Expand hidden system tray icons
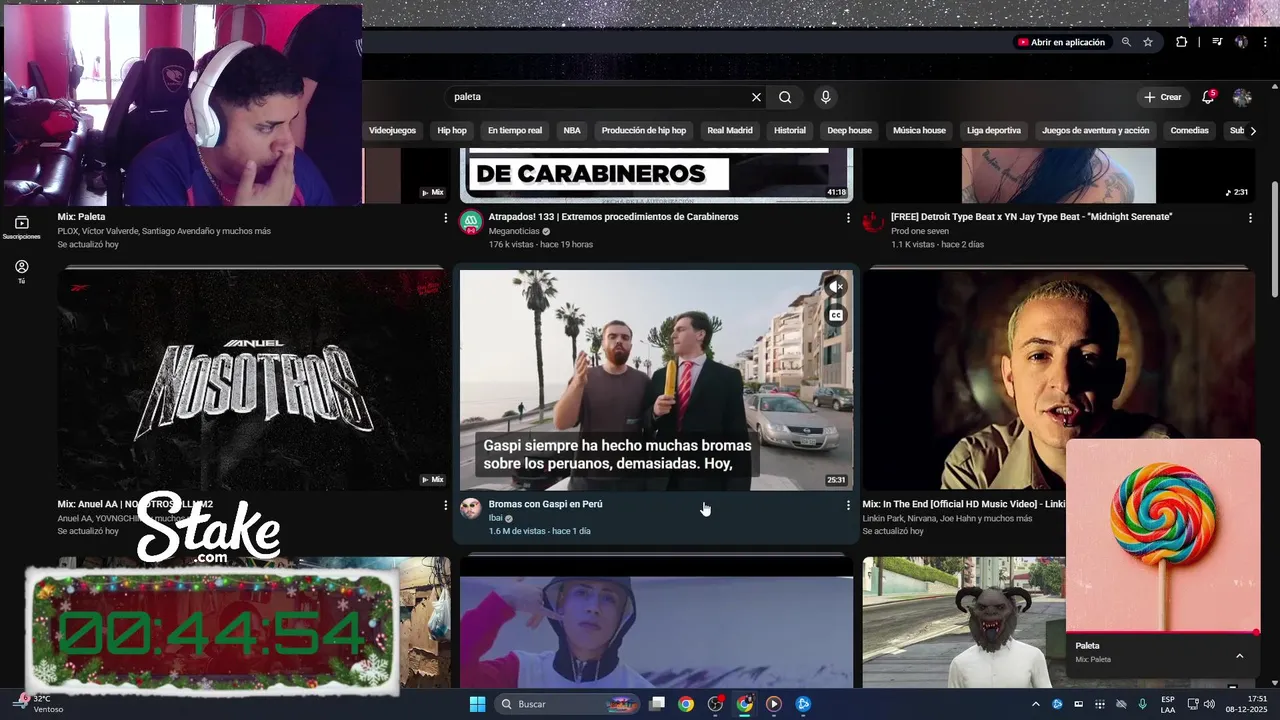This screenshot has width=1280, height=720. 1035,704
